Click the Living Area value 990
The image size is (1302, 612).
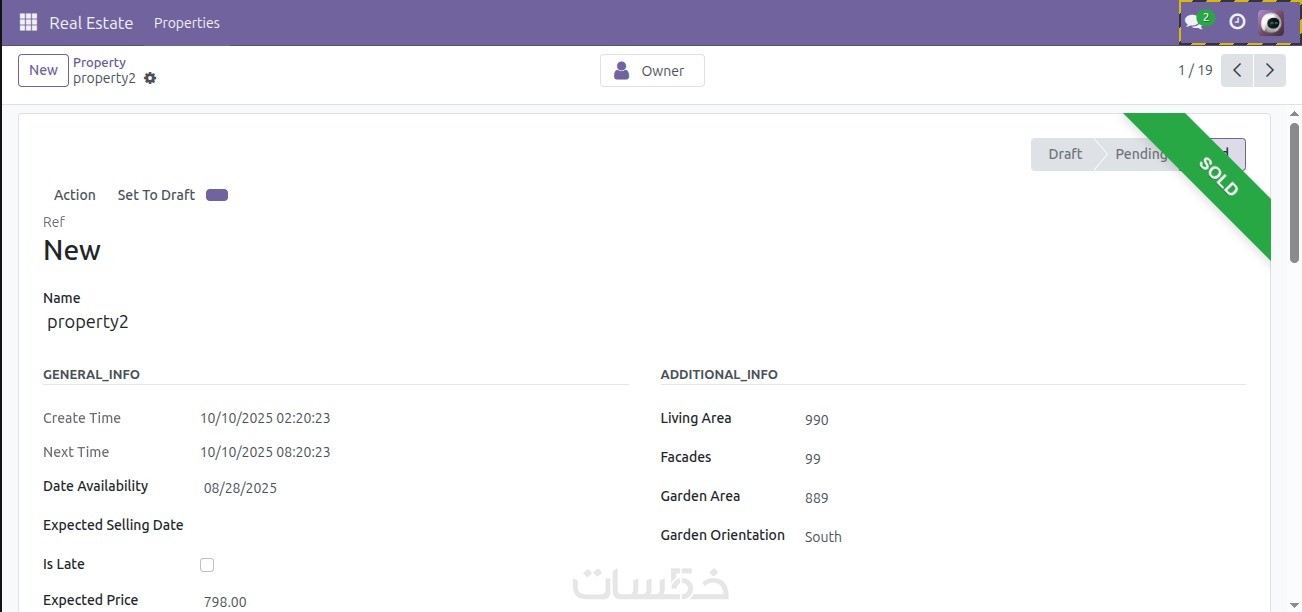[817, 420]
